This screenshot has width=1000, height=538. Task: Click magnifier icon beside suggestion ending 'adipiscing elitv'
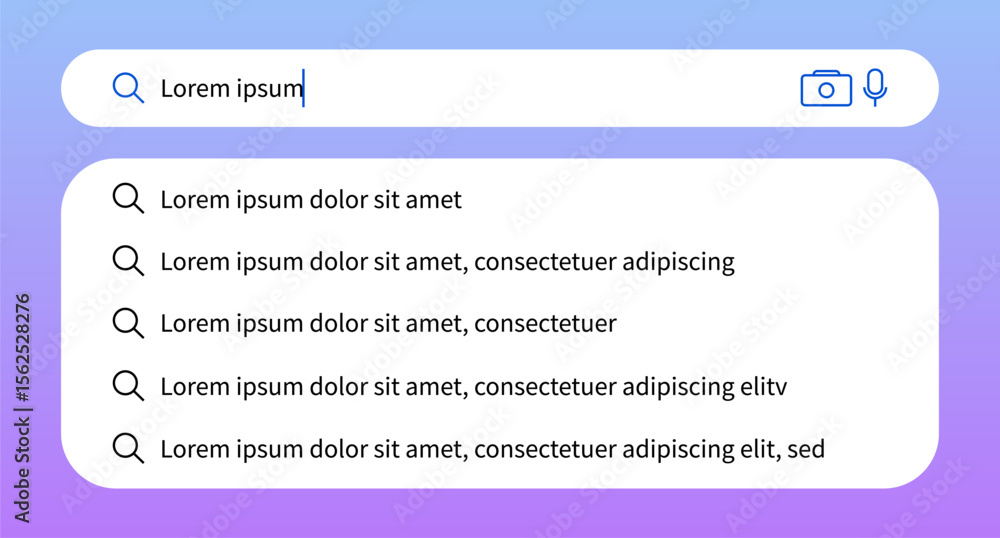point(128,385)
